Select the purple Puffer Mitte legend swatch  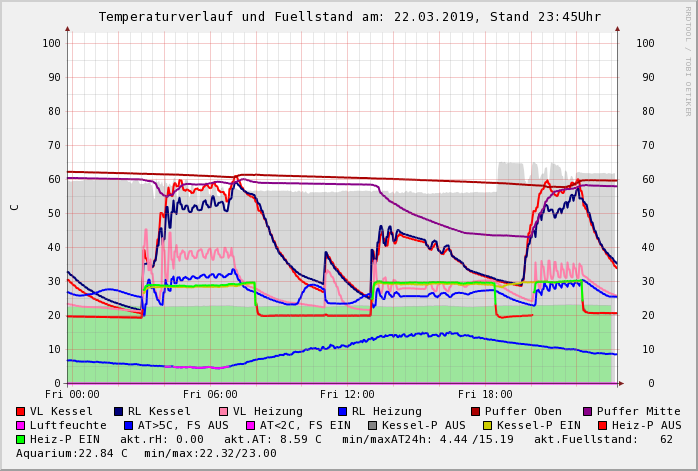pos(588,411)
